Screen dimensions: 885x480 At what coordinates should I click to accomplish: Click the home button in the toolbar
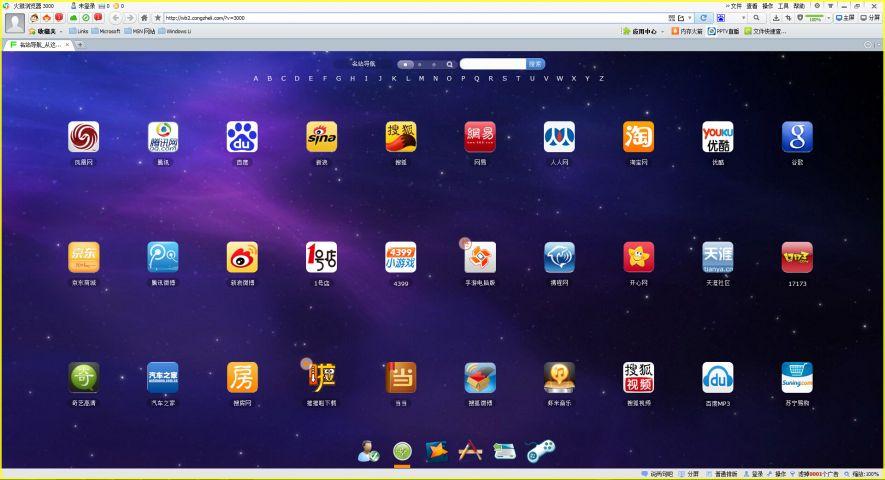(144, 18)
